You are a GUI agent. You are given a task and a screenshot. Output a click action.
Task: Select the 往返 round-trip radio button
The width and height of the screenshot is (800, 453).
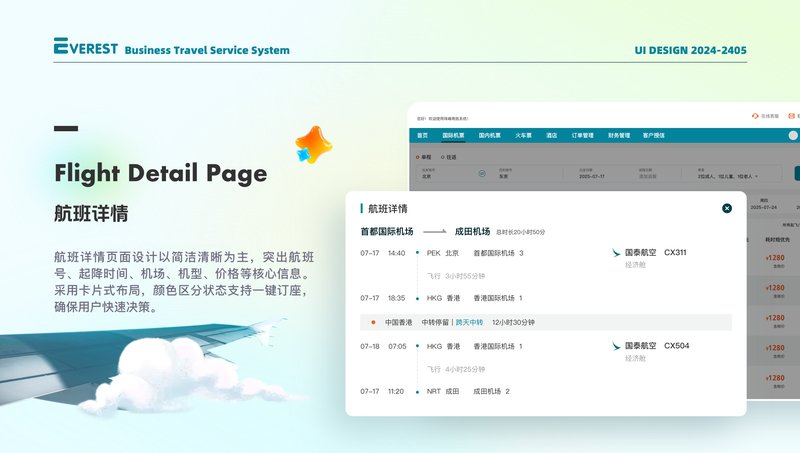[x=442, y=157]
